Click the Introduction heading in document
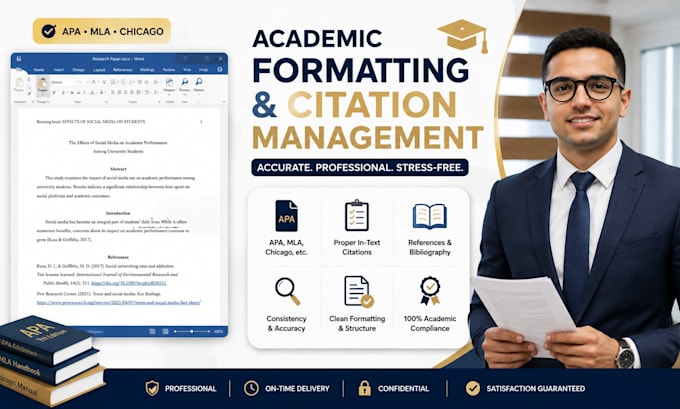This screenshot has width=680, height=409. coord(118,213)
